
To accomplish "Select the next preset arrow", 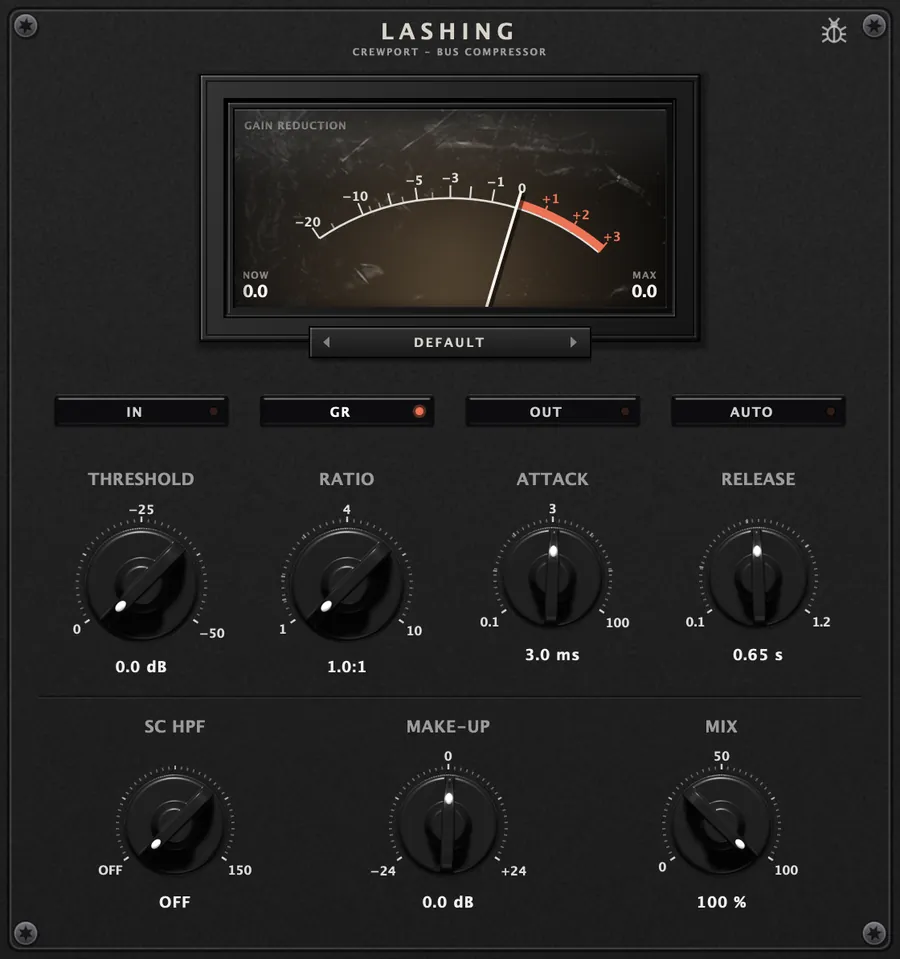I will [573, 342].
